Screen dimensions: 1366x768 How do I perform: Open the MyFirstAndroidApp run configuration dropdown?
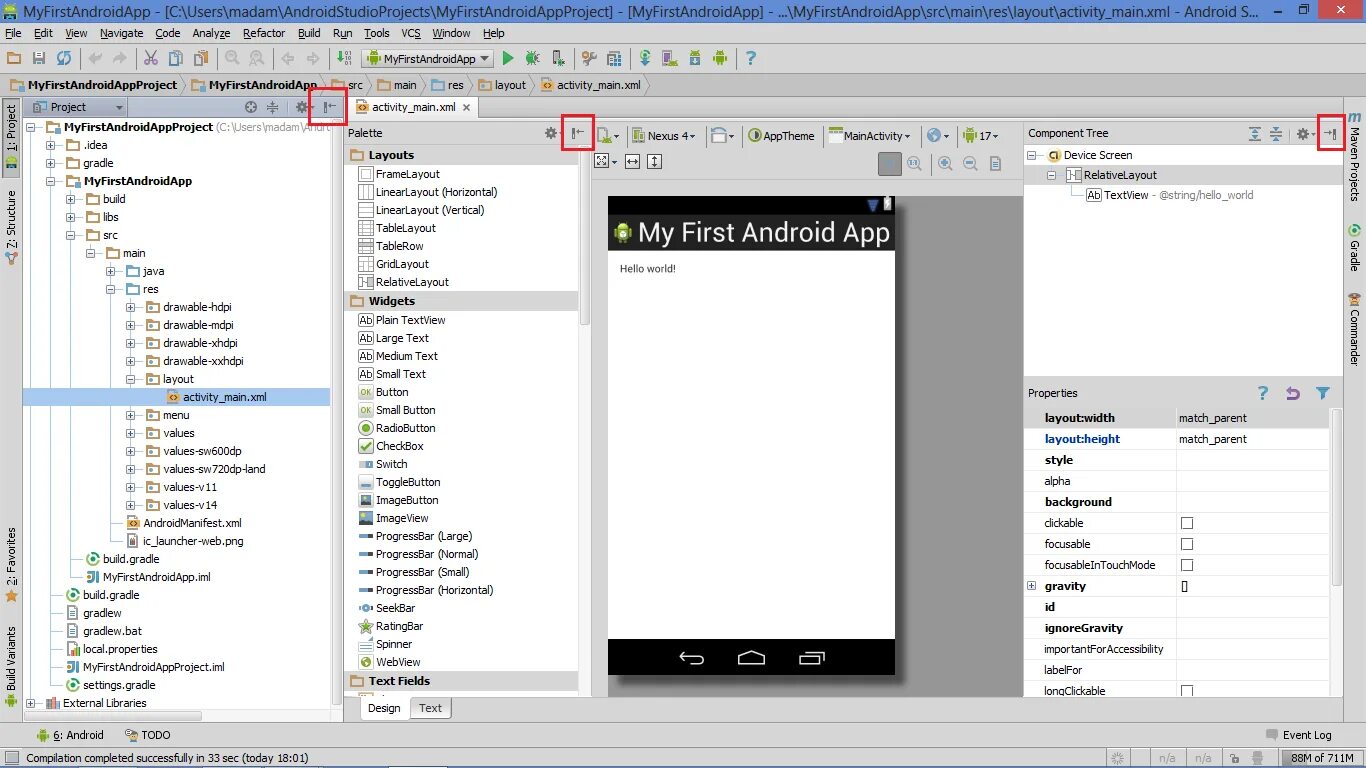point(428,59)
